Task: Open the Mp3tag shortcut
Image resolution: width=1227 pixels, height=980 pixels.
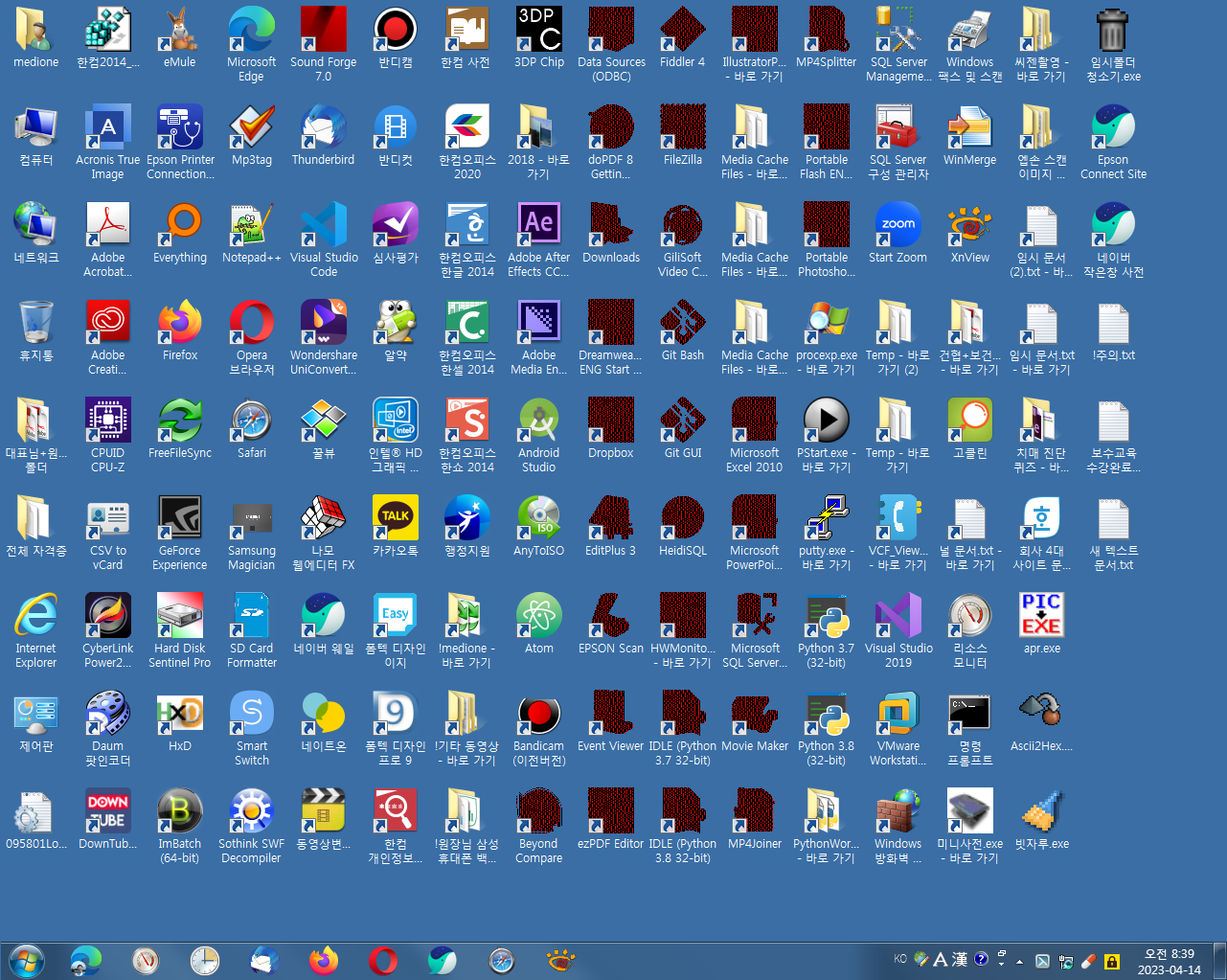Action: pyautogui.click(x=252, y=134)
